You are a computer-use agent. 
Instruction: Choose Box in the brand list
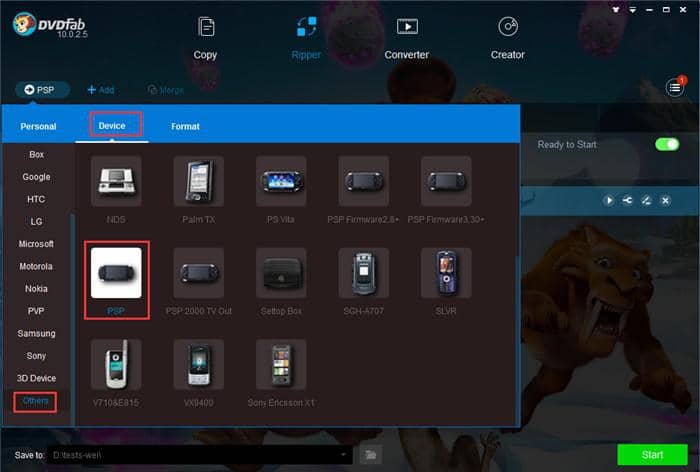[x=36, y=155]
